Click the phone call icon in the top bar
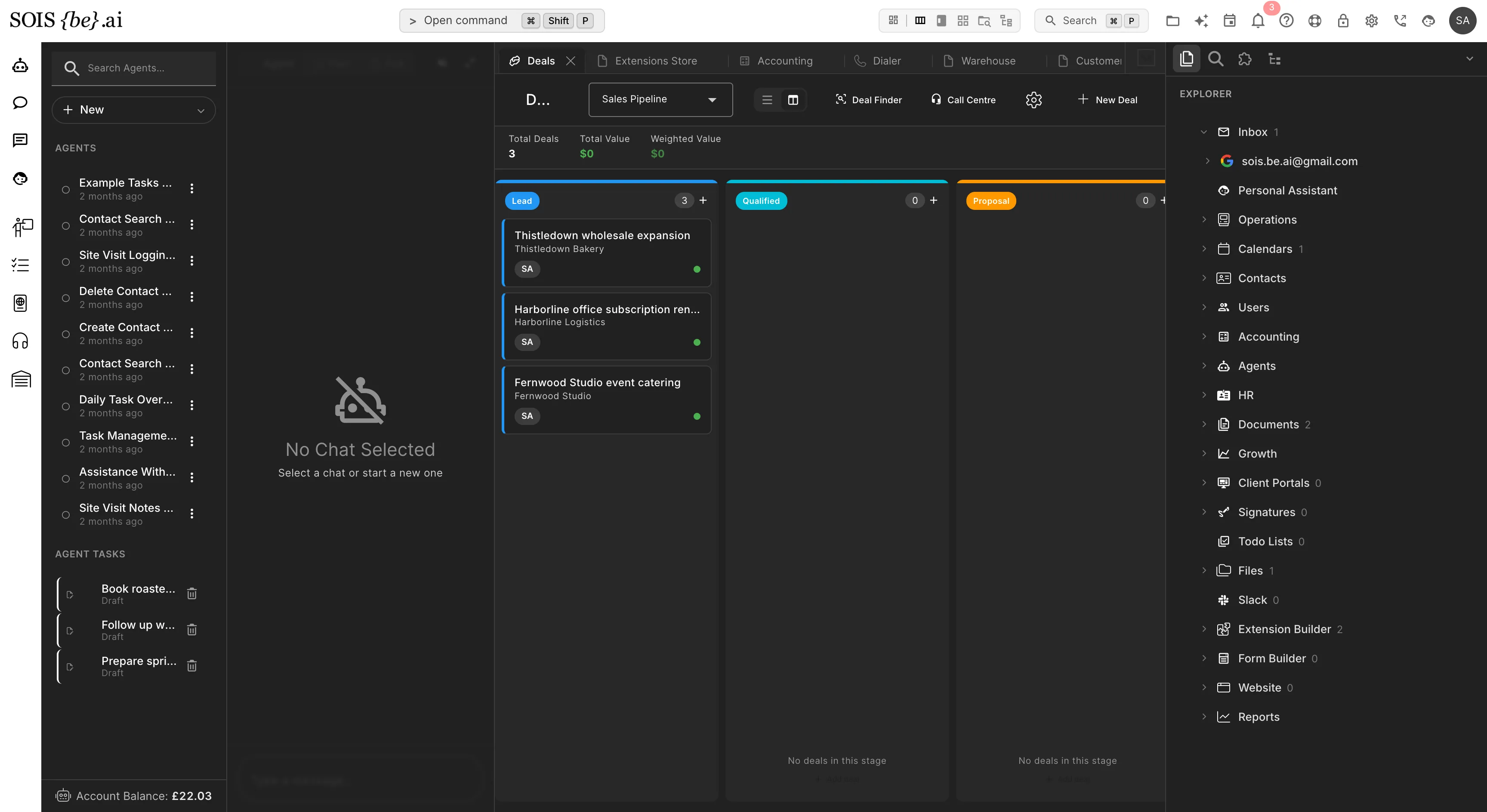Image resolution: width=1487 pixels, height=812 pixels. click(x=1400, y=21)
